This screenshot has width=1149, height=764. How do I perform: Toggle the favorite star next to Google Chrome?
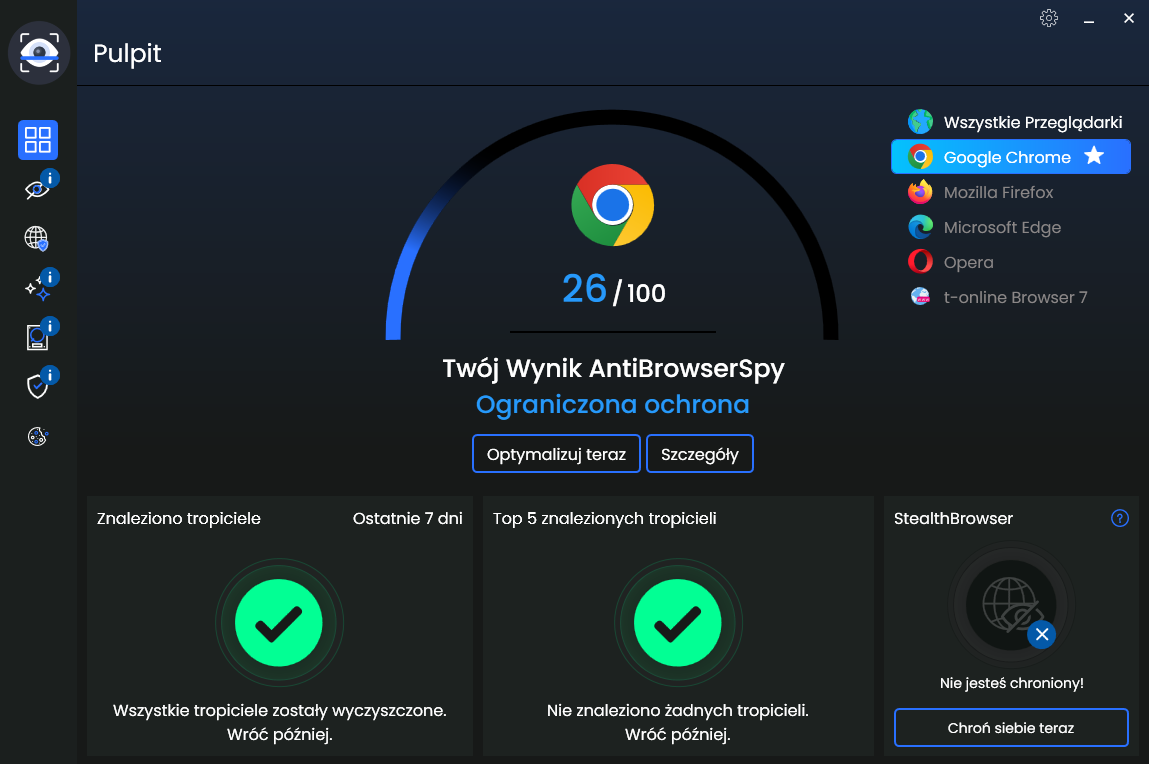point(1094,155)
